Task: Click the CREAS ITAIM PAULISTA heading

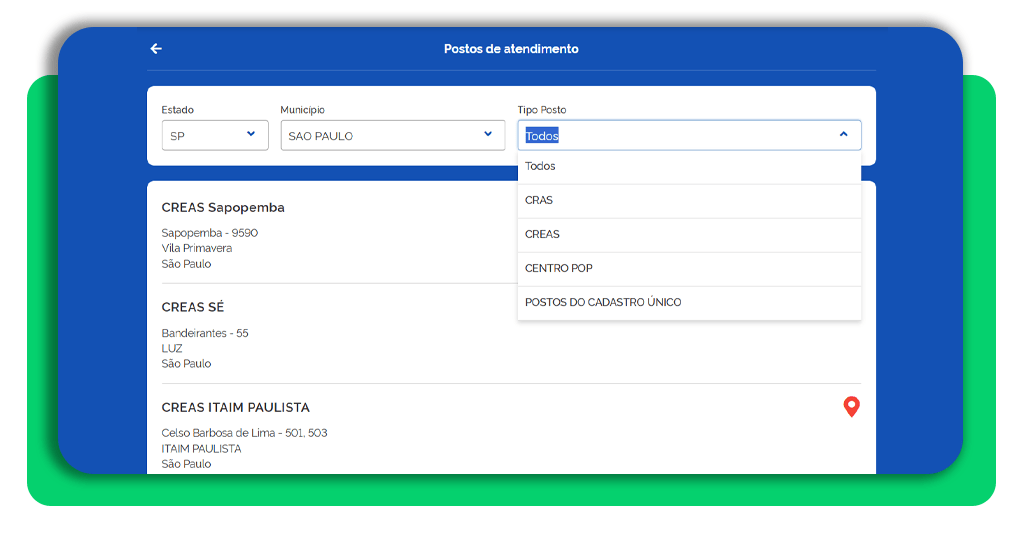Action: [x=236, y=408]
